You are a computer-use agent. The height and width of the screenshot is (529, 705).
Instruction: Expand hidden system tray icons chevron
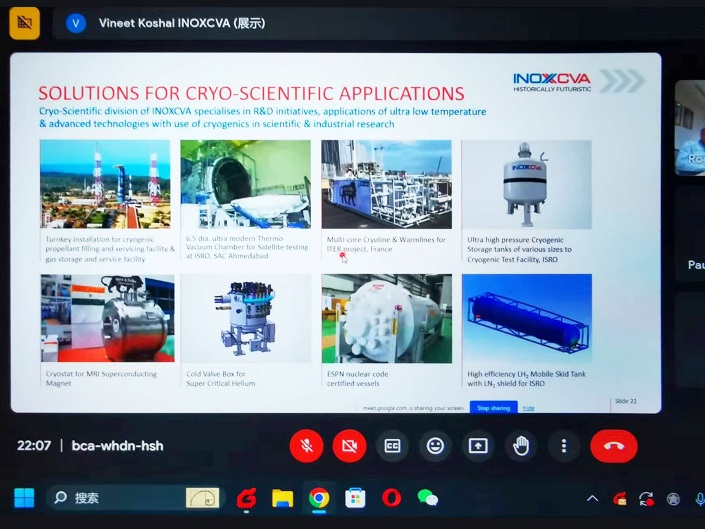(593, 498)
